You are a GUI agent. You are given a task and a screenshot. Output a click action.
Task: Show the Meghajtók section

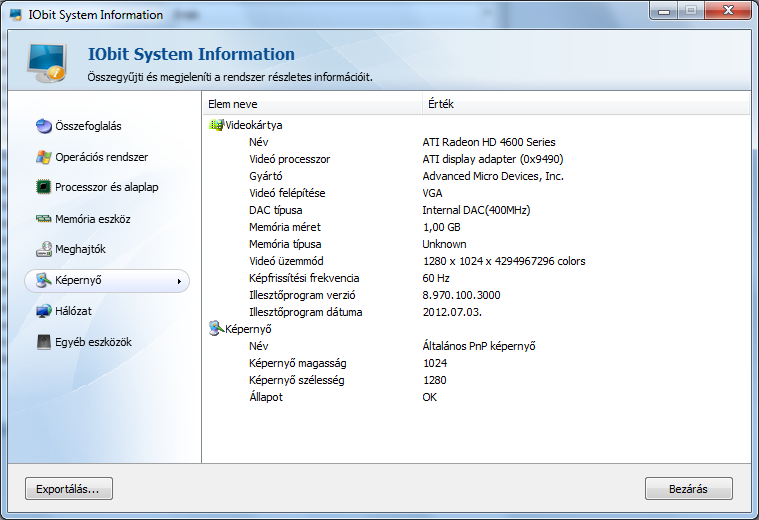80,249
